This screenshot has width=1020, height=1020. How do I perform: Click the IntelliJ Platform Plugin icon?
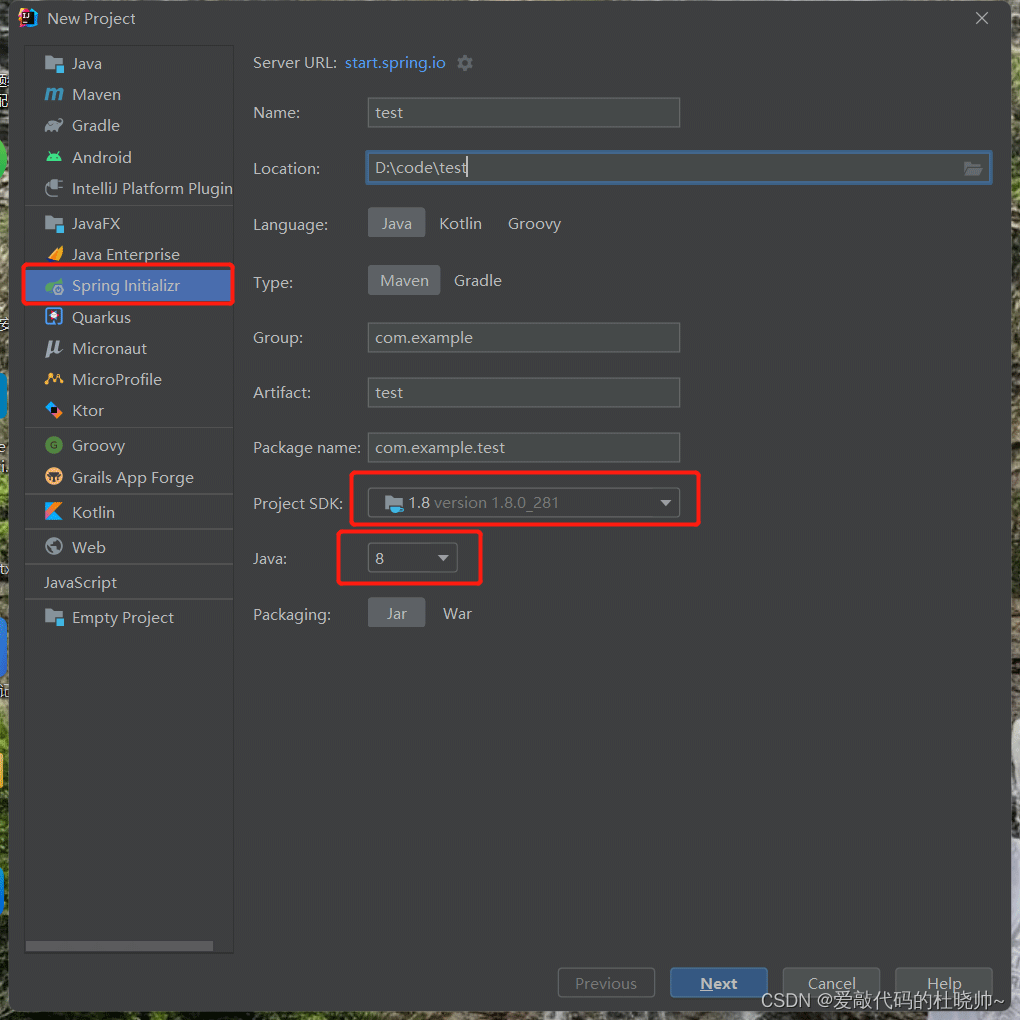coord(54,188)
